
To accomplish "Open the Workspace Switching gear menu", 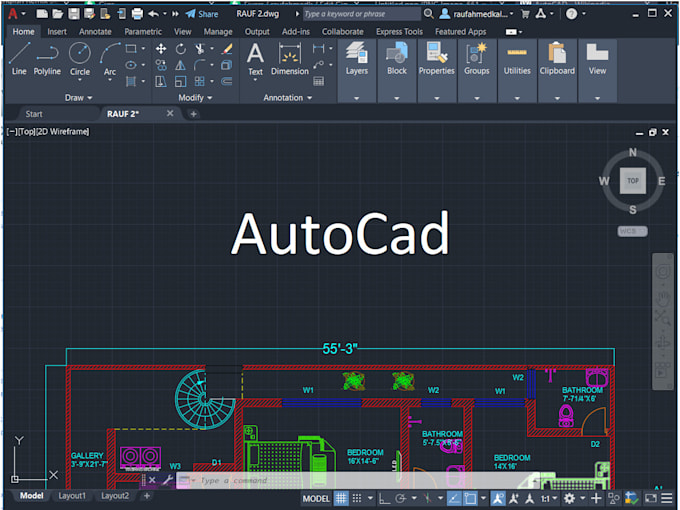I will 570,498.
